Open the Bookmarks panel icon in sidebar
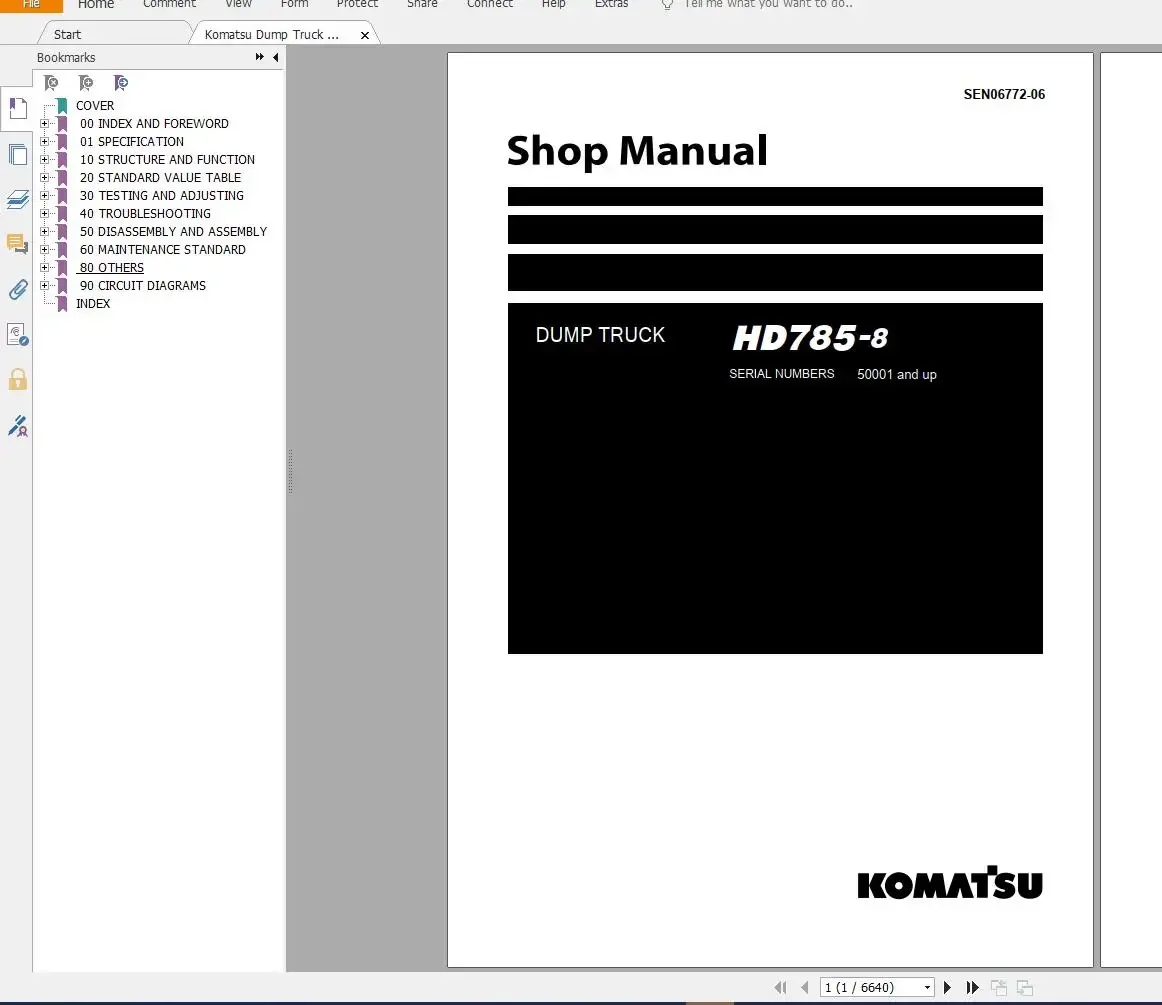Viewport: 1162px width, 1005px height. pyautogui.click(x=18, y=110)
